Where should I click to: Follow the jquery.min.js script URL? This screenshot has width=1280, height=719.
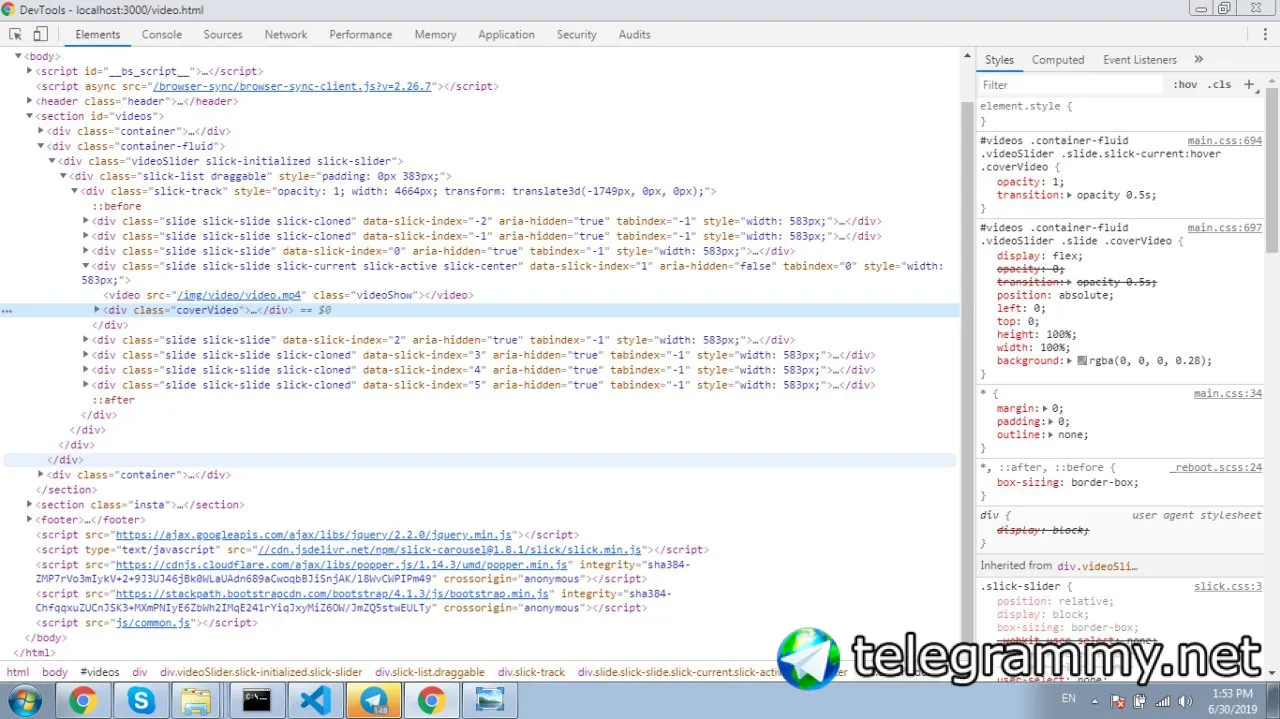click(313, 535)
